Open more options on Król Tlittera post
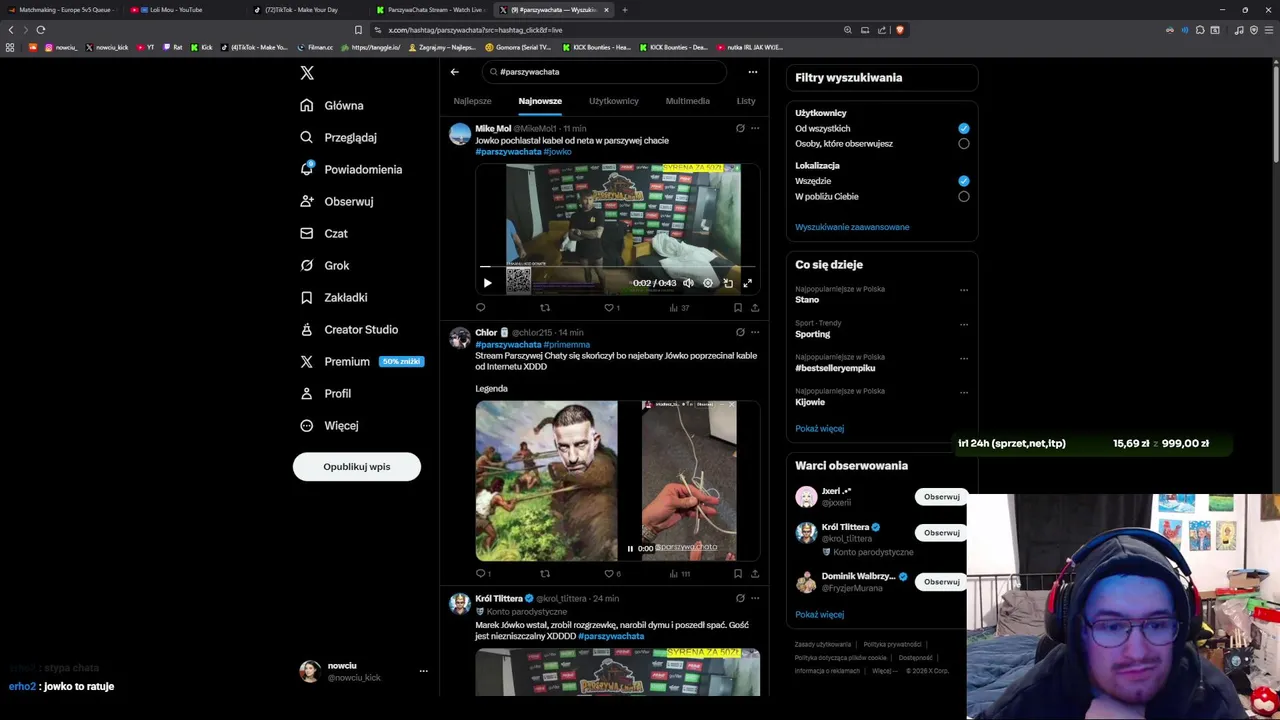 755,598
